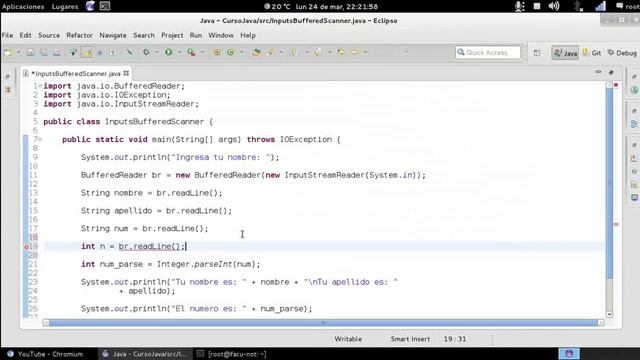
Task: Click the Open Type toolbar icon
Action: pyautogui.click(x=256, y=52)
